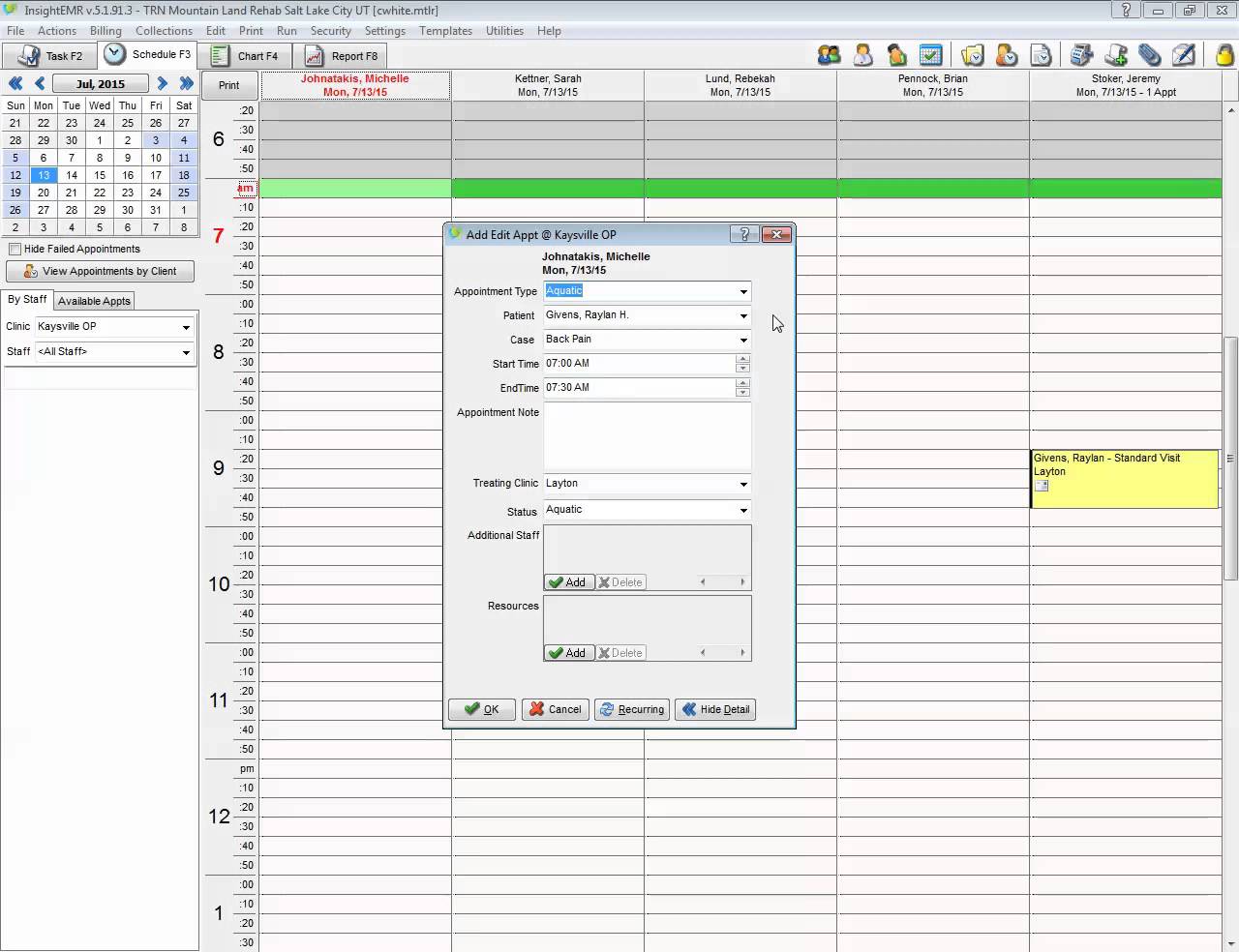Click the cash register icon in toolbar
Screen dimensions: 1239x952
tap(1082, 55)
